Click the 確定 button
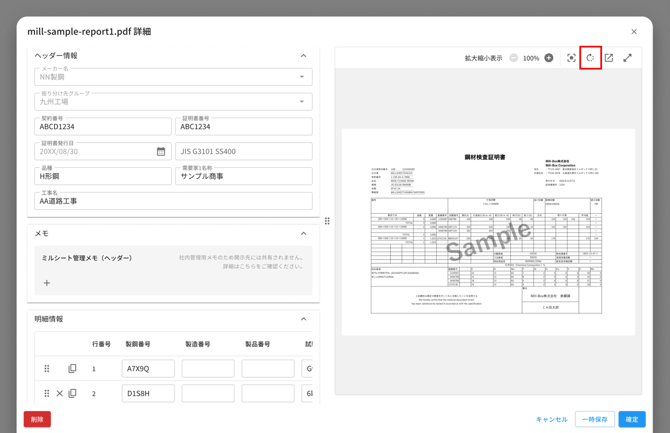Viewport: 670px width, 433px height. click(x=632, y=419)
